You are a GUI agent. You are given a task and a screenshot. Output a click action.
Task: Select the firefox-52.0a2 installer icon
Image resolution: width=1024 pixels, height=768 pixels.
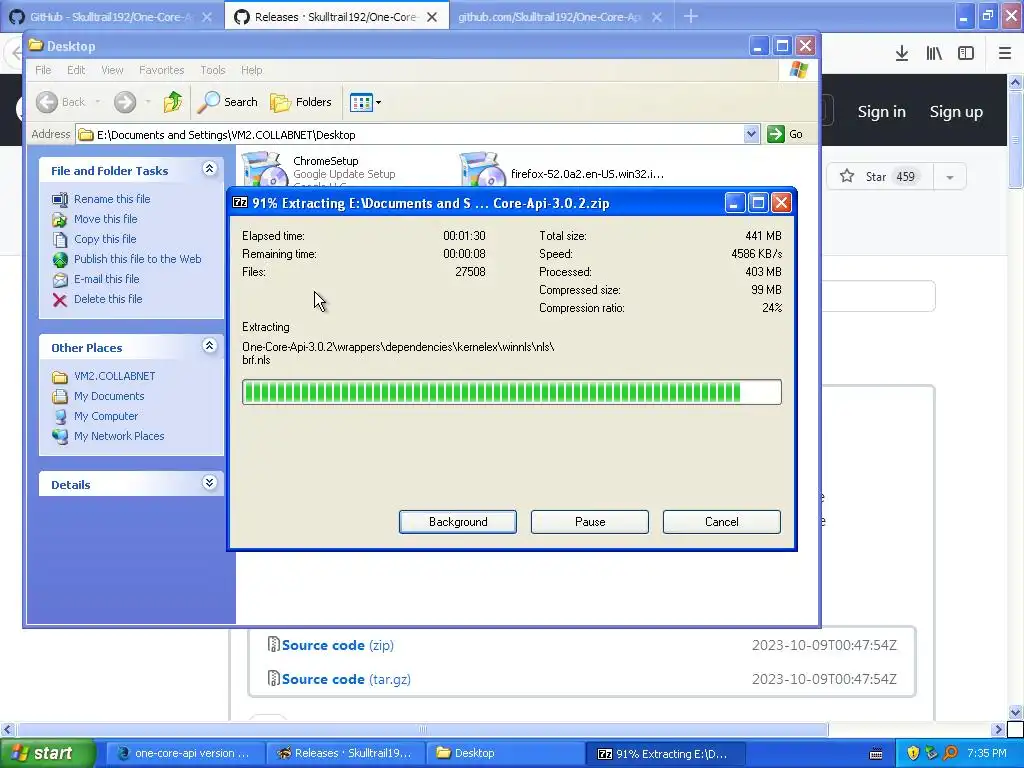pos(483,170)
